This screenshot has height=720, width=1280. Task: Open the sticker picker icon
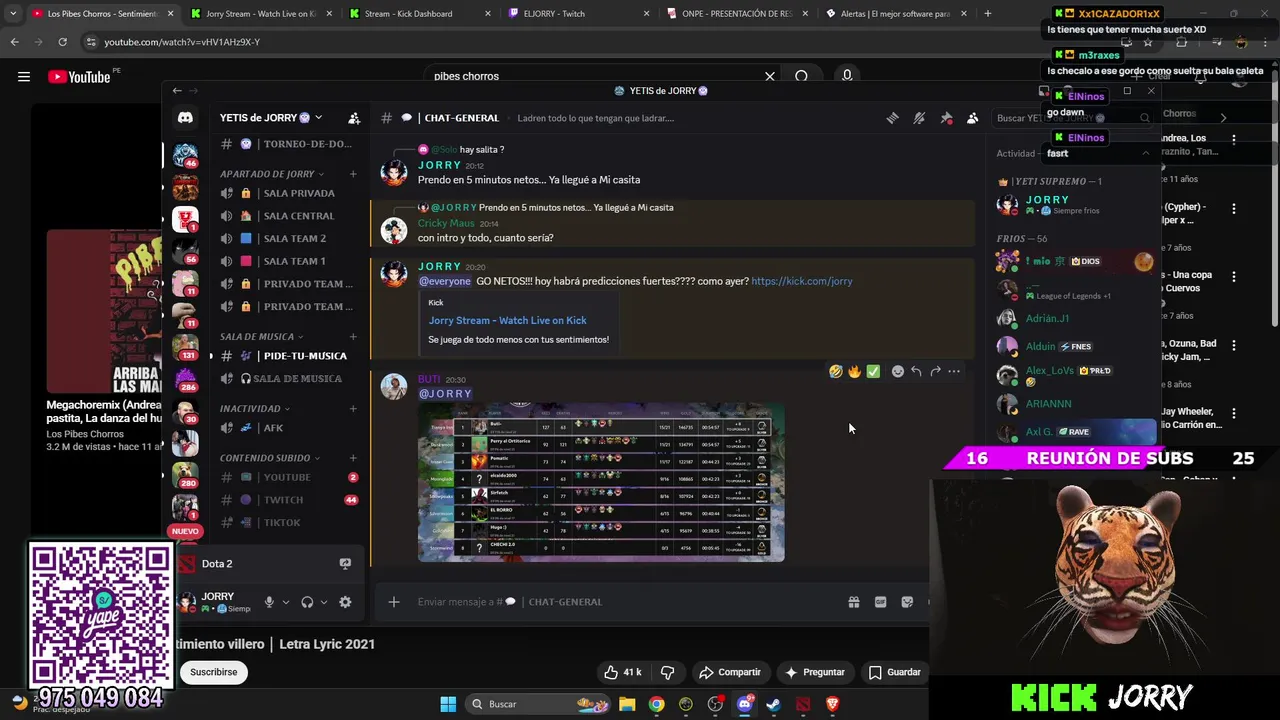pos(907,602)
